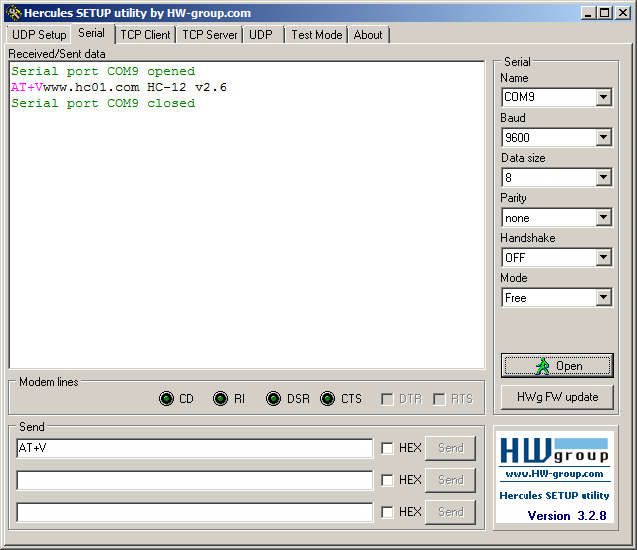This screenshot has width=637, height=550.
Task: Click the second empty send field
Action: tap(195, 481)
